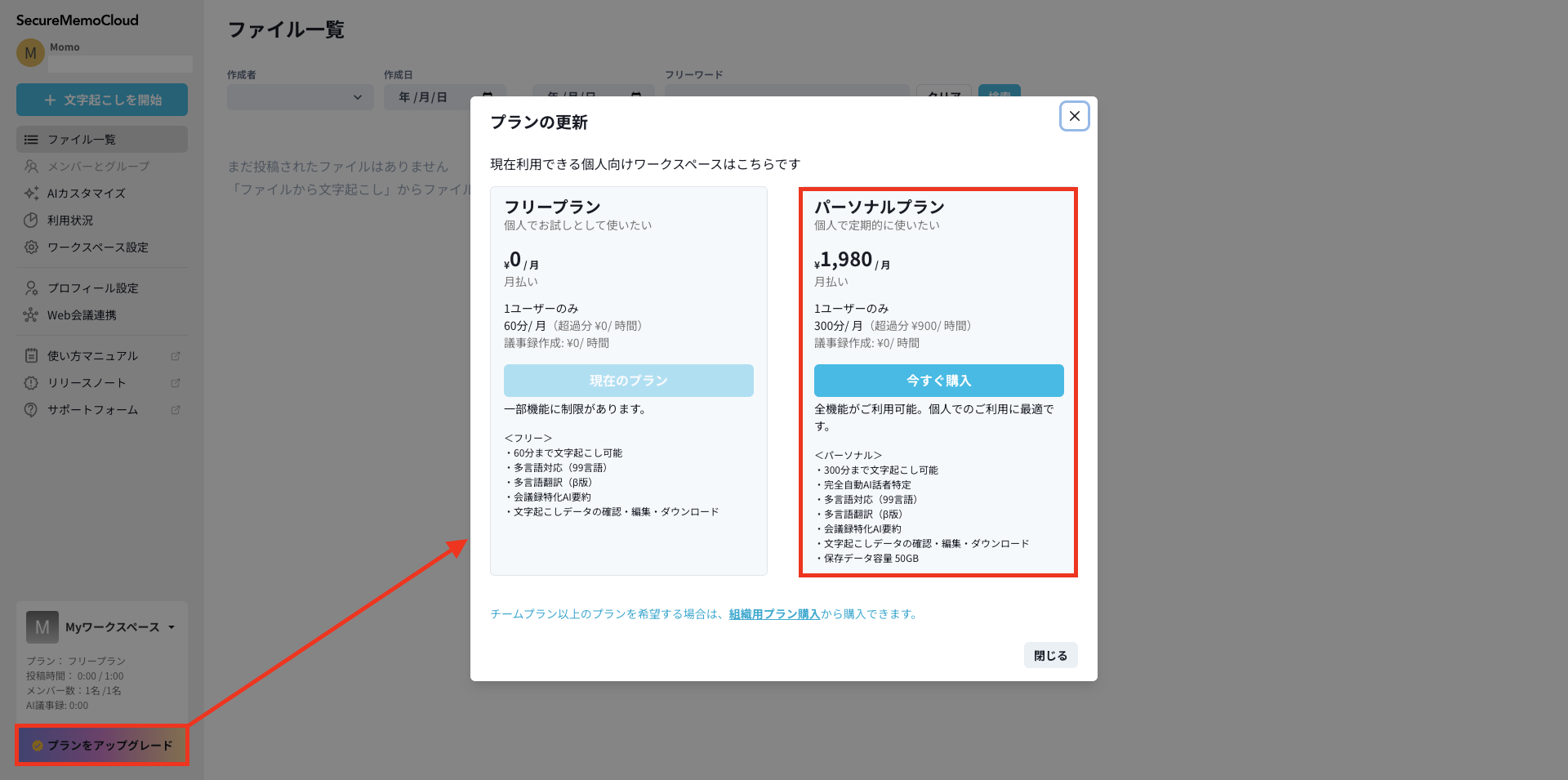Open the 組織用プラン購入 link
The height and width of the screenshot is (780, 1568).
tap(774, 614)
